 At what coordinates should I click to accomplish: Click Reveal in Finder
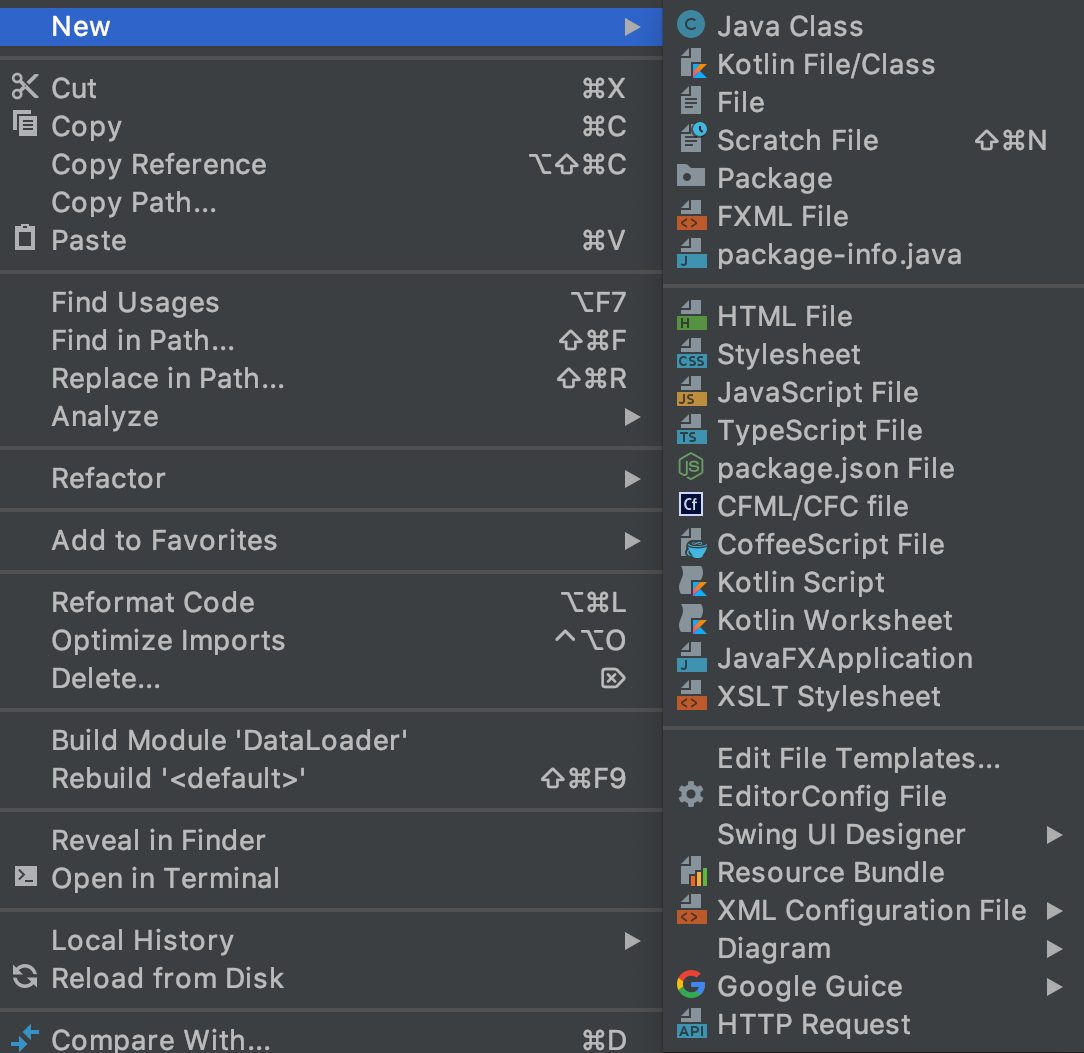158,840
